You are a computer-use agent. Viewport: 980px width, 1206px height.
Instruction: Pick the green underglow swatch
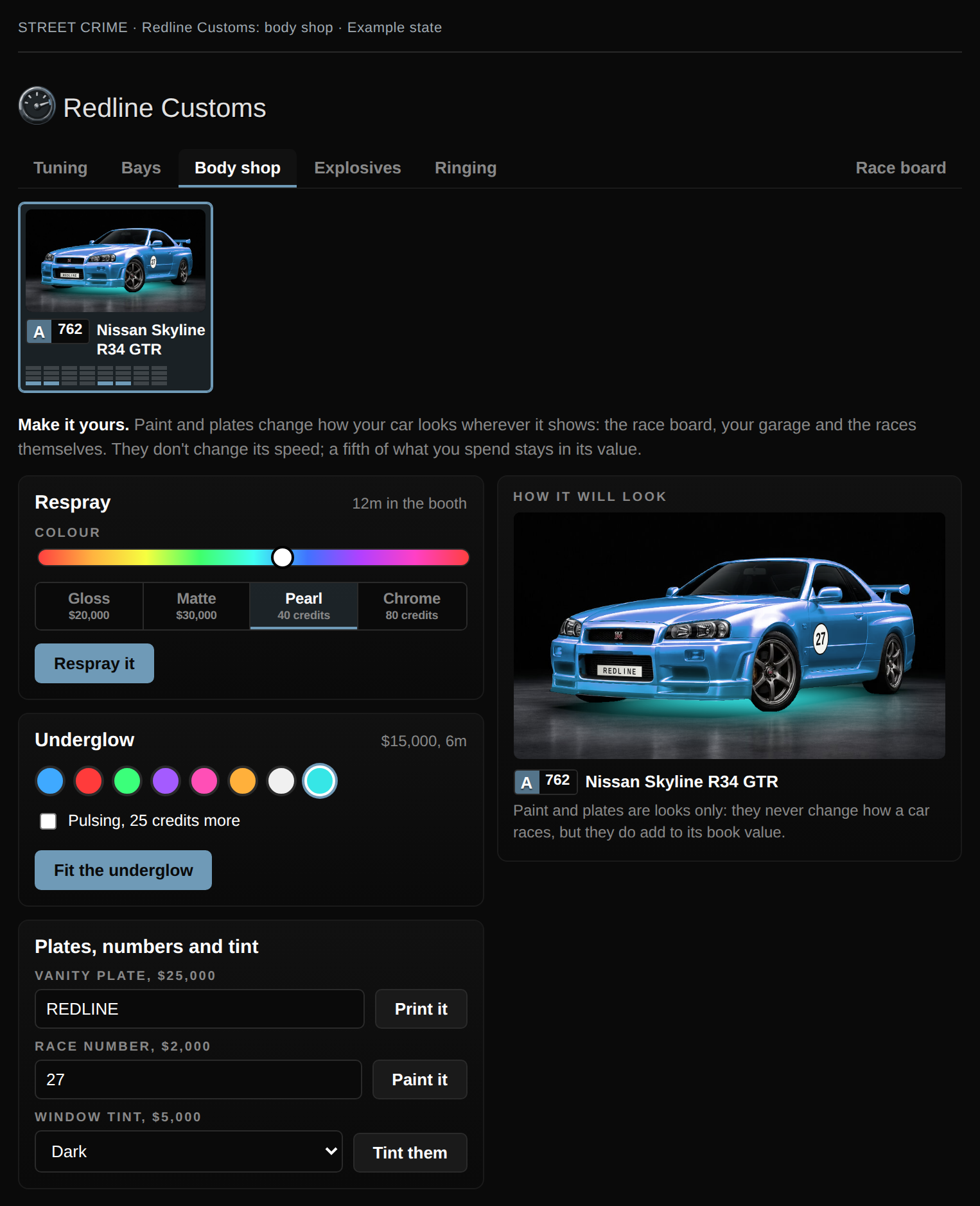[x=127, y=781]
